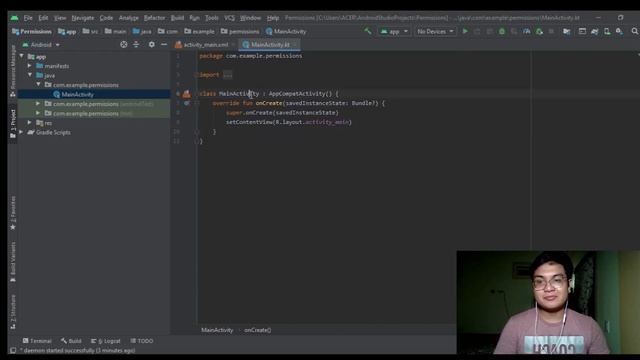Open the TODO tool window
Image resolution: width=640 pixels, height=360 pixels.
(142, 341)
